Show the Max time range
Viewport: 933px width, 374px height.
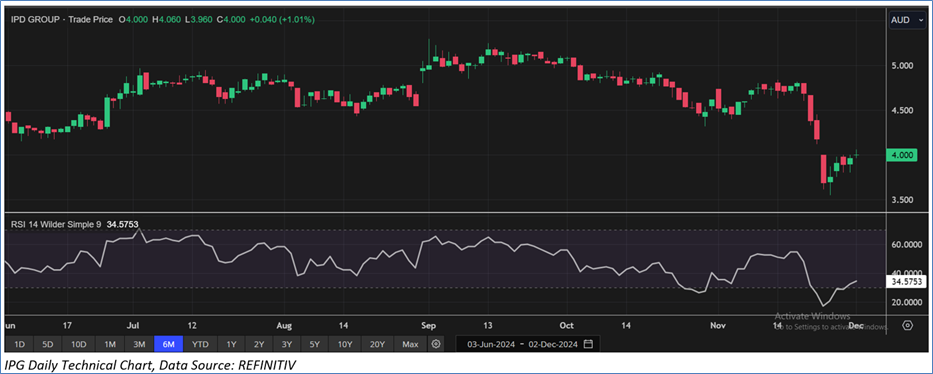click(410, 344)
